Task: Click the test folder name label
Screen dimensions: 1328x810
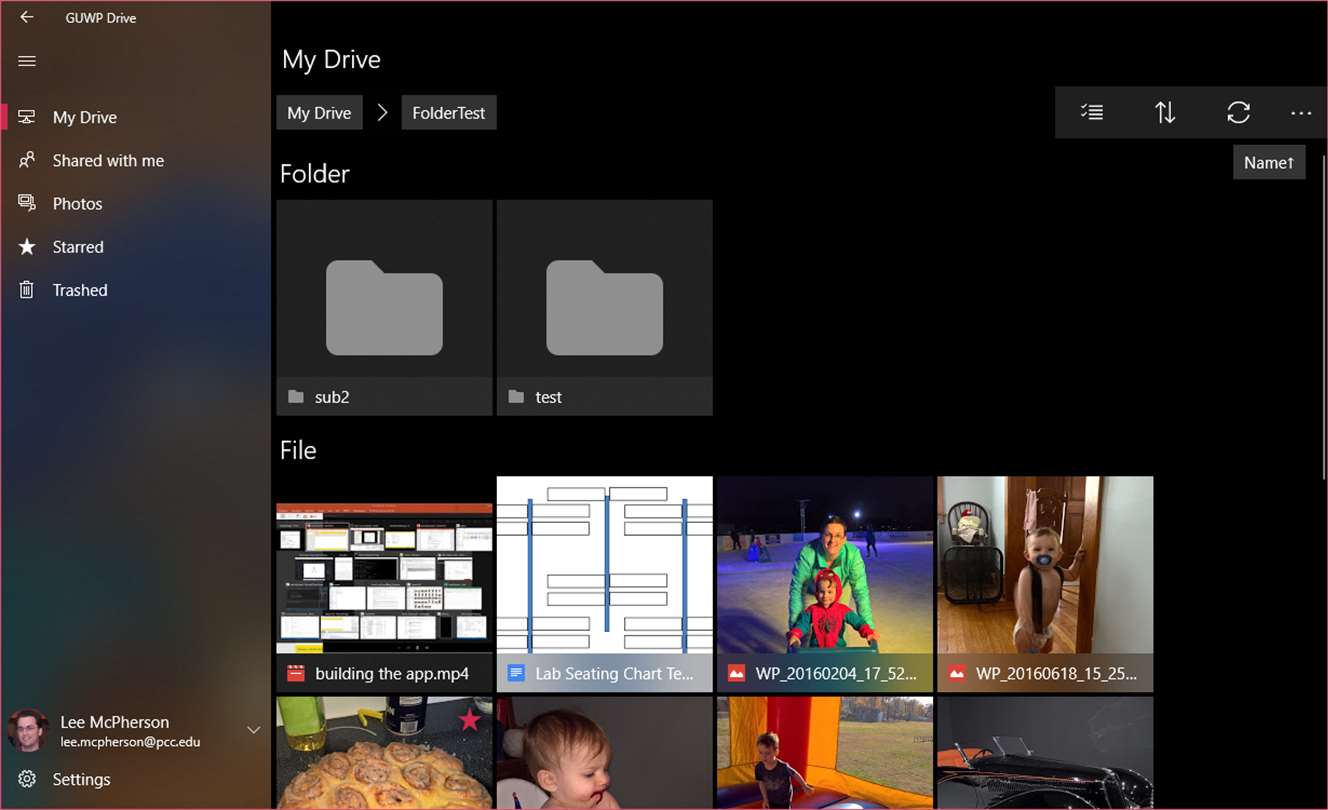Action: pos(548,397)
